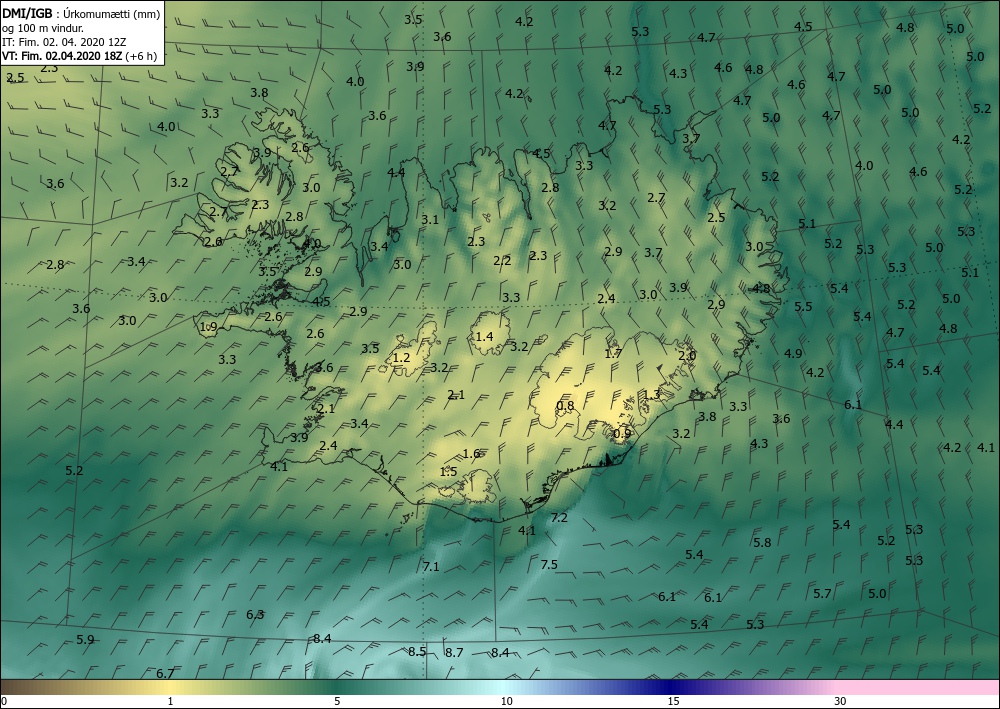The image size is (1000, 709).
Task: Click the 5.8 value southeast of Iceland
Action: (762, 542)
